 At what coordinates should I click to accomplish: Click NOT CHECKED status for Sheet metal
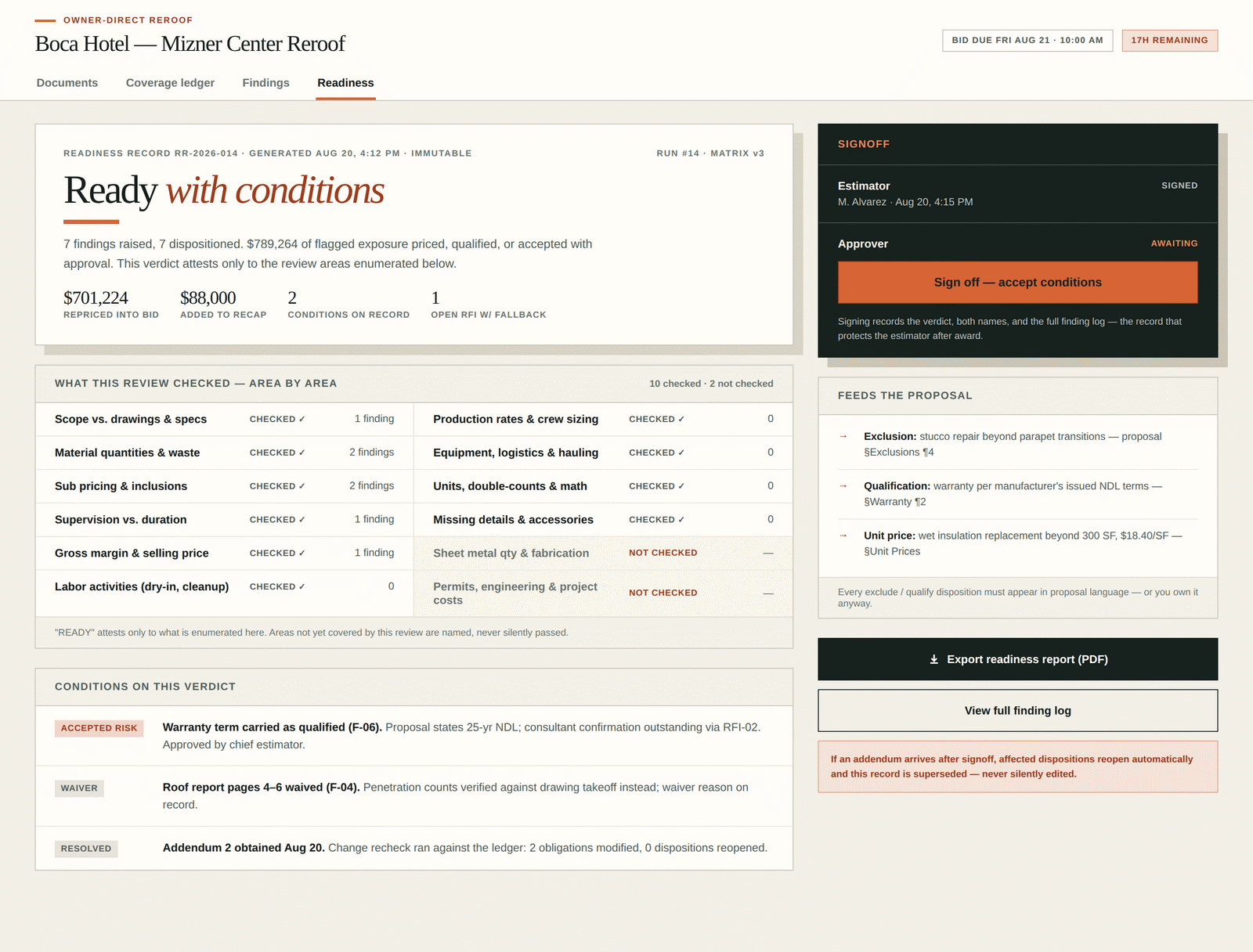pyautogui.click(x=663, y=553)
